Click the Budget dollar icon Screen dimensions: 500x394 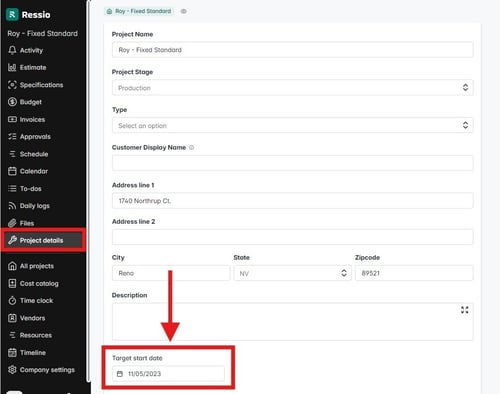pos(12,102)
